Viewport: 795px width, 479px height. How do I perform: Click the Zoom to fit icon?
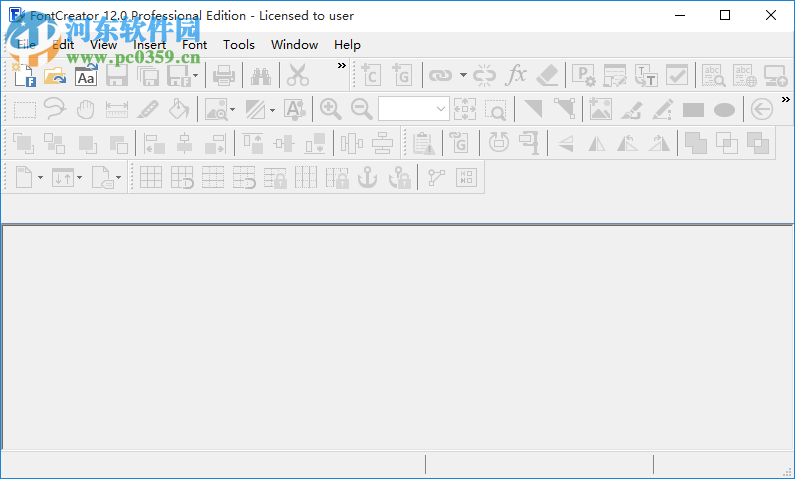pyautogui.click(x=464, y=109)
